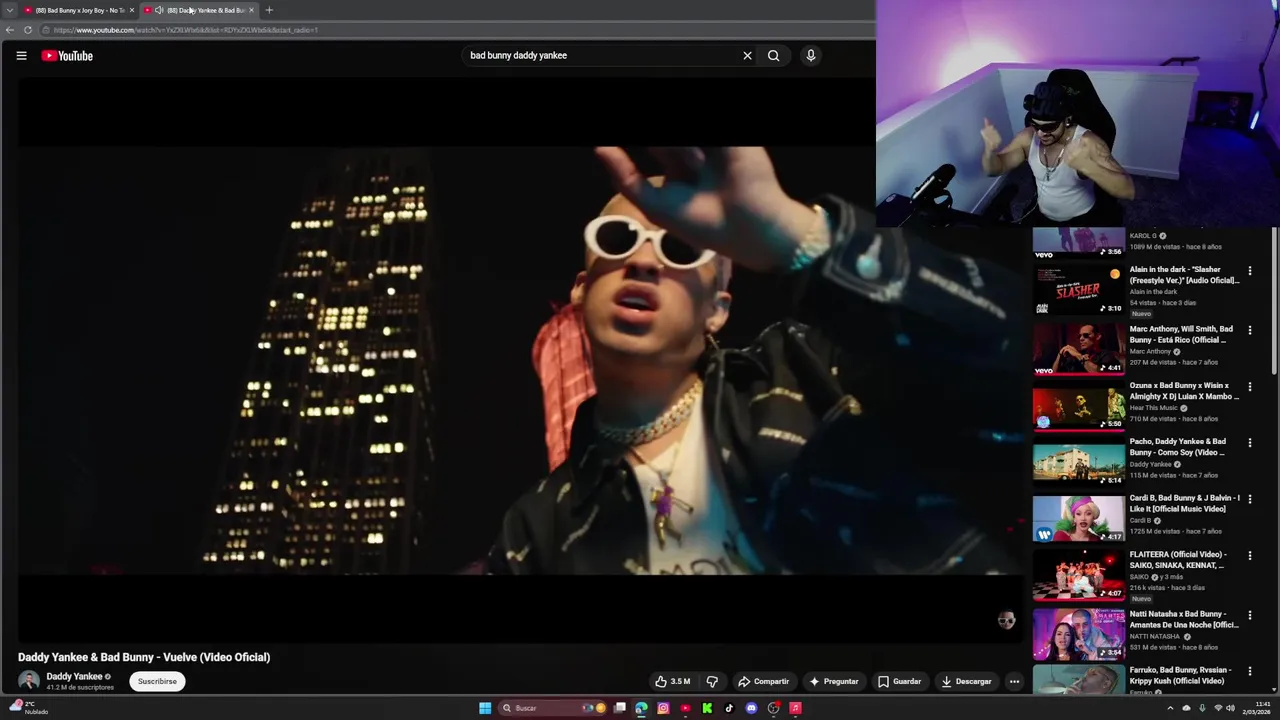
Task: Open the Alain in the dark channel name
Action: [x=1153, y=292]
